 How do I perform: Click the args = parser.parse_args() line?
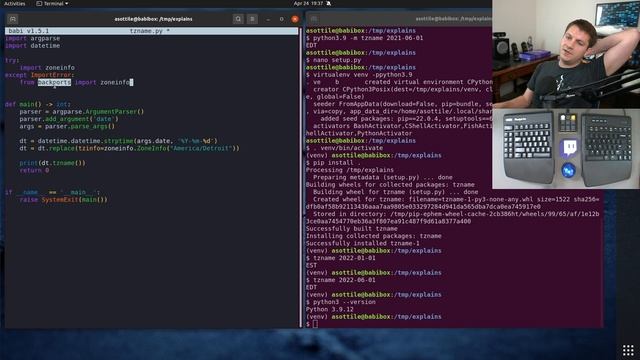pyautogui.click(x=67, y=127)
